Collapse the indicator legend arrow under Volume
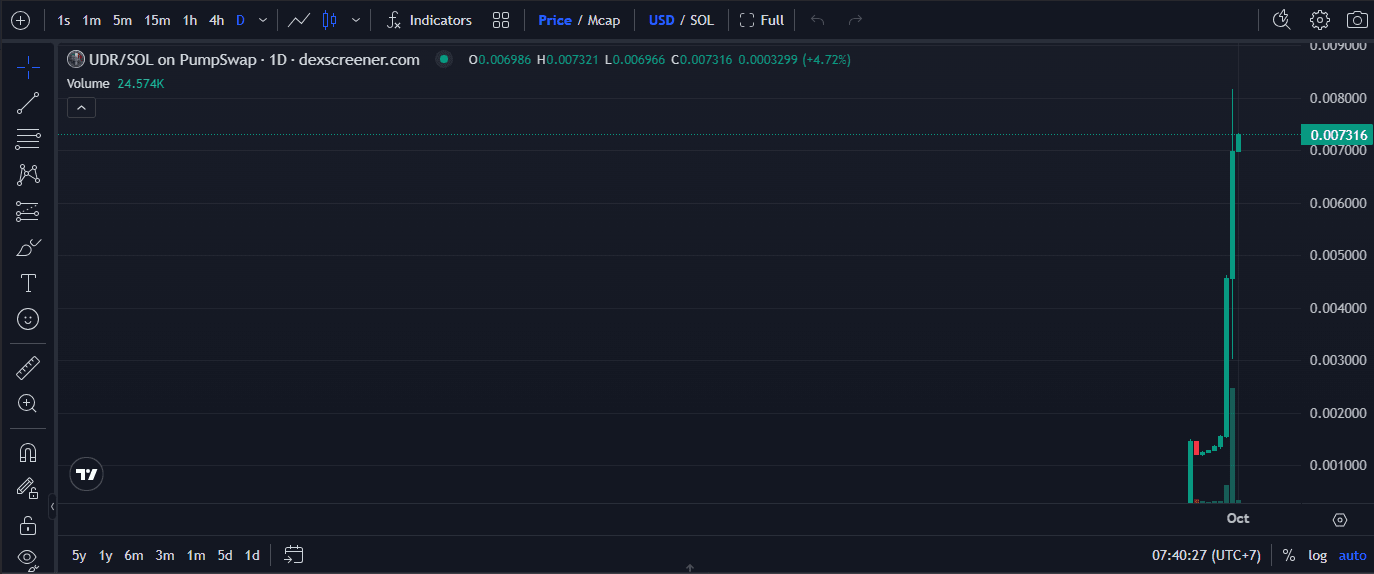The height and width of the screenshot is (574, 1374). tap(81, 108)
